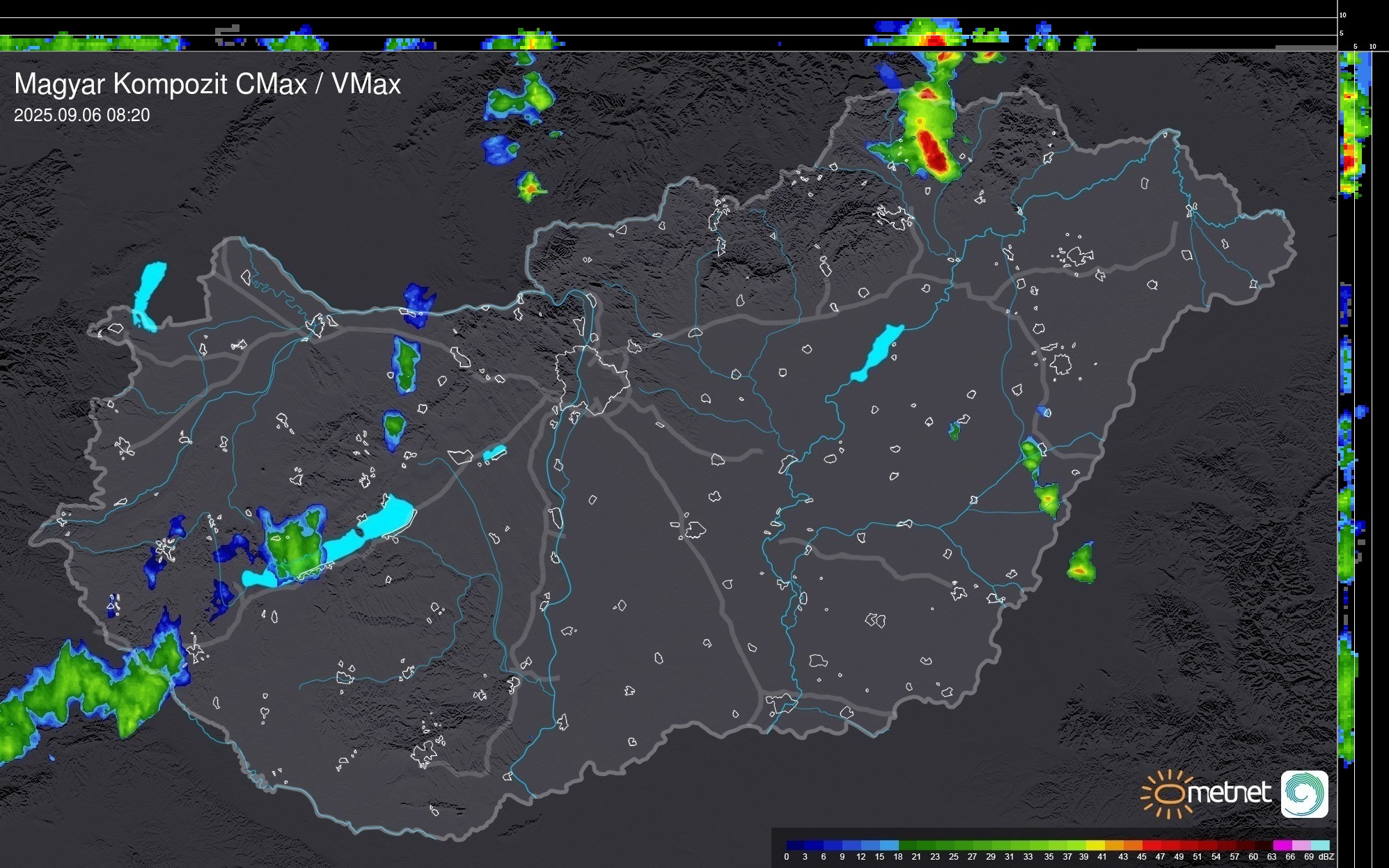Click the Magyar Kompozit CMax / VMax title
The width and height of the screenshot is (1389, 868).
pyautogui.click(x=207, y=84)
